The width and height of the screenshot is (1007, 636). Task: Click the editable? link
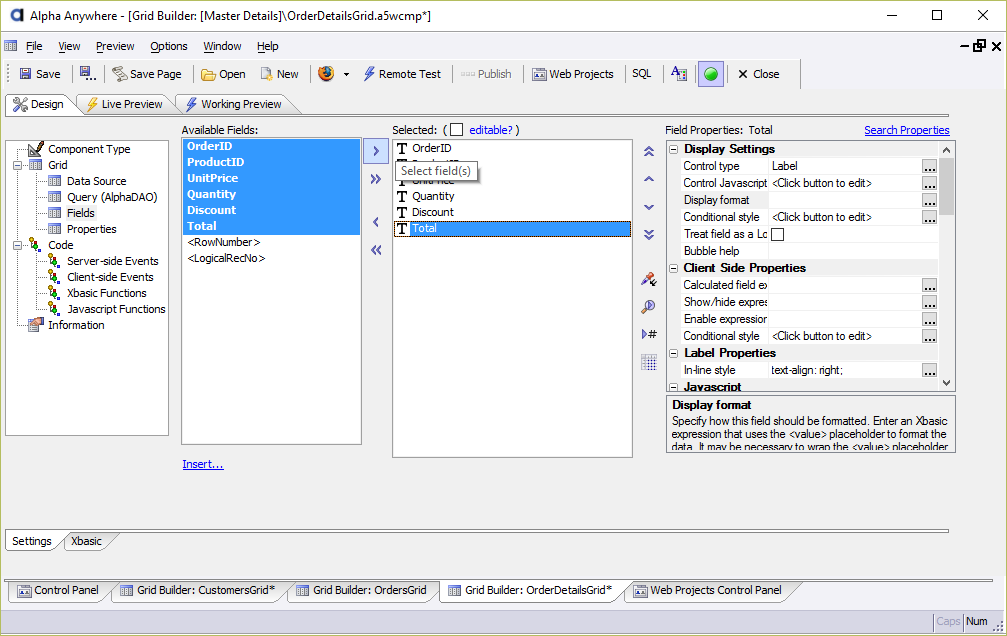tap(491, 130)
